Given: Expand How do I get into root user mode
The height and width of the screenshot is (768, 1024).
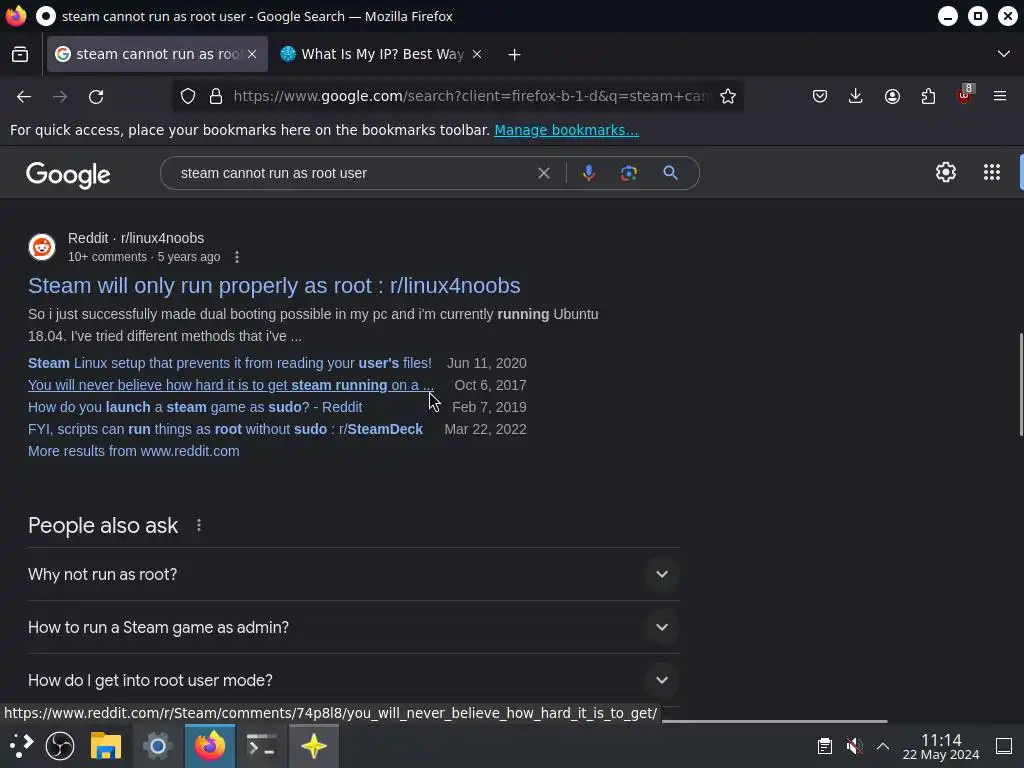Looking at the screenshot, I should [354, 680].
